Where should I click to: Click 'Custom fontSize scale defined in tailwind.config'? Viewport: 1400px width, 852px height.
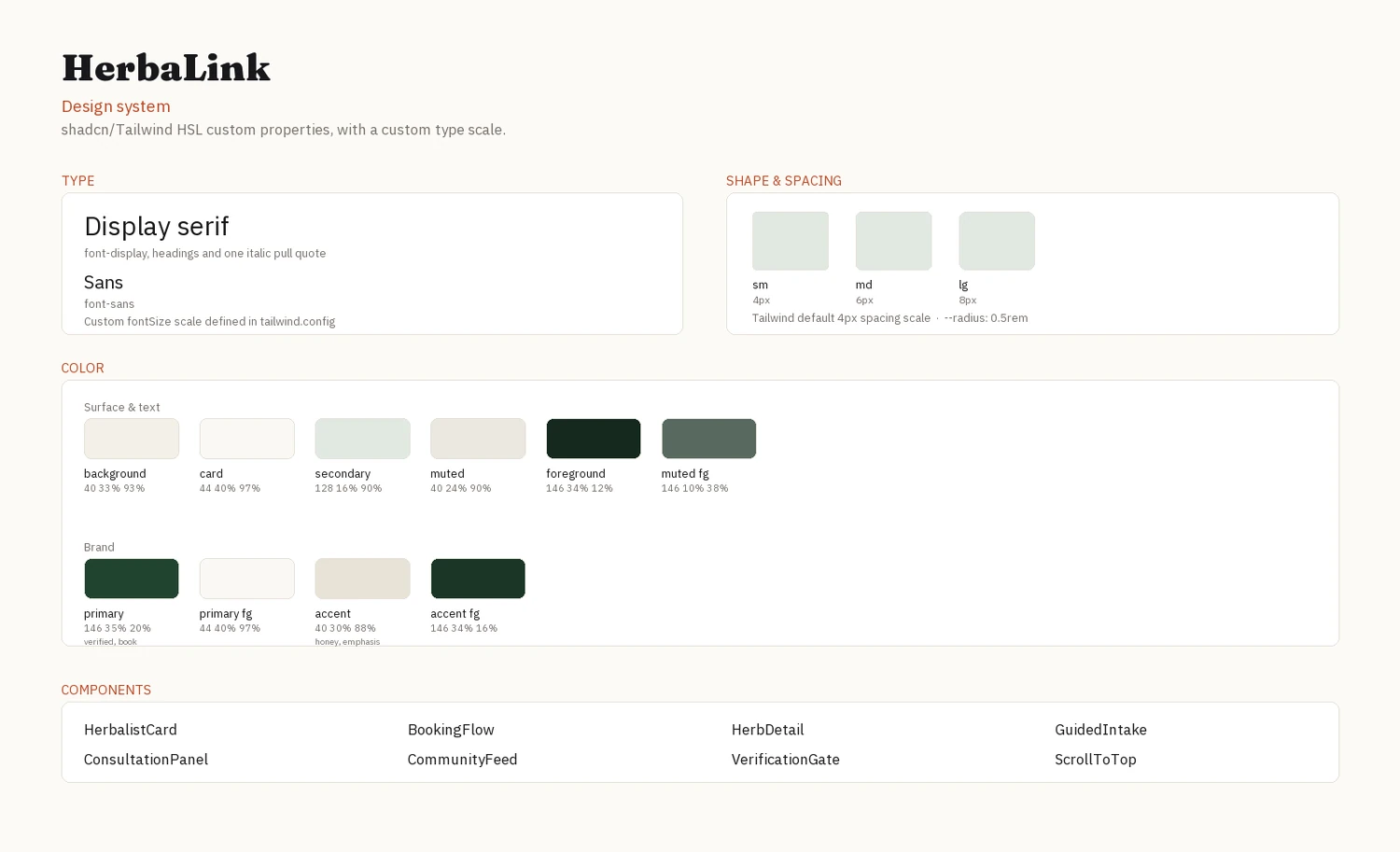coord(209,322)
